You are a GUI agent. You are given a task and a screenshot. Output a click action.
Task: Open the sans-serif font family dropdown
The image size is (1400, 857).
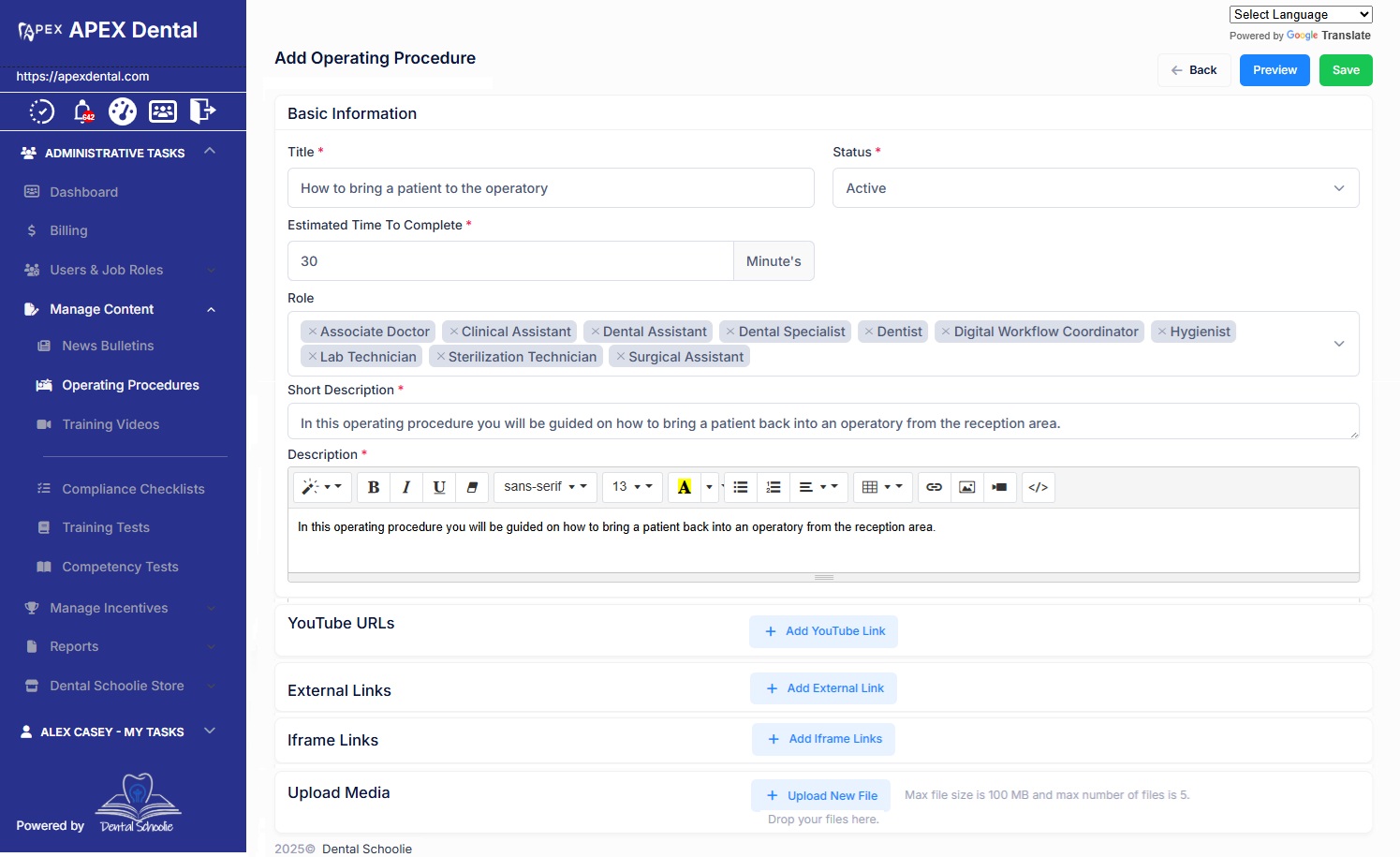pyautogui.click(x=545, y=487)
